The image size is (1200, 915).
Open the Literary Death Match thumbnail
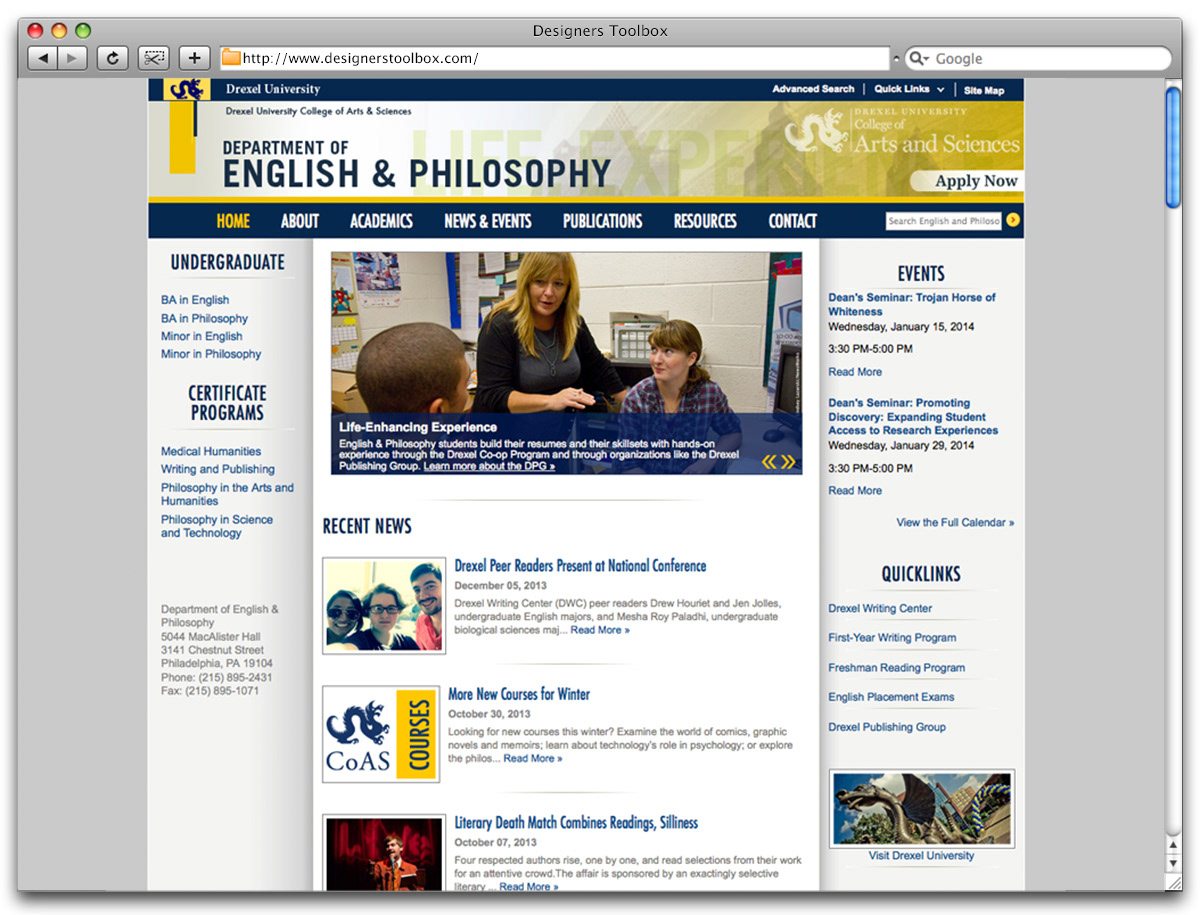384,852
